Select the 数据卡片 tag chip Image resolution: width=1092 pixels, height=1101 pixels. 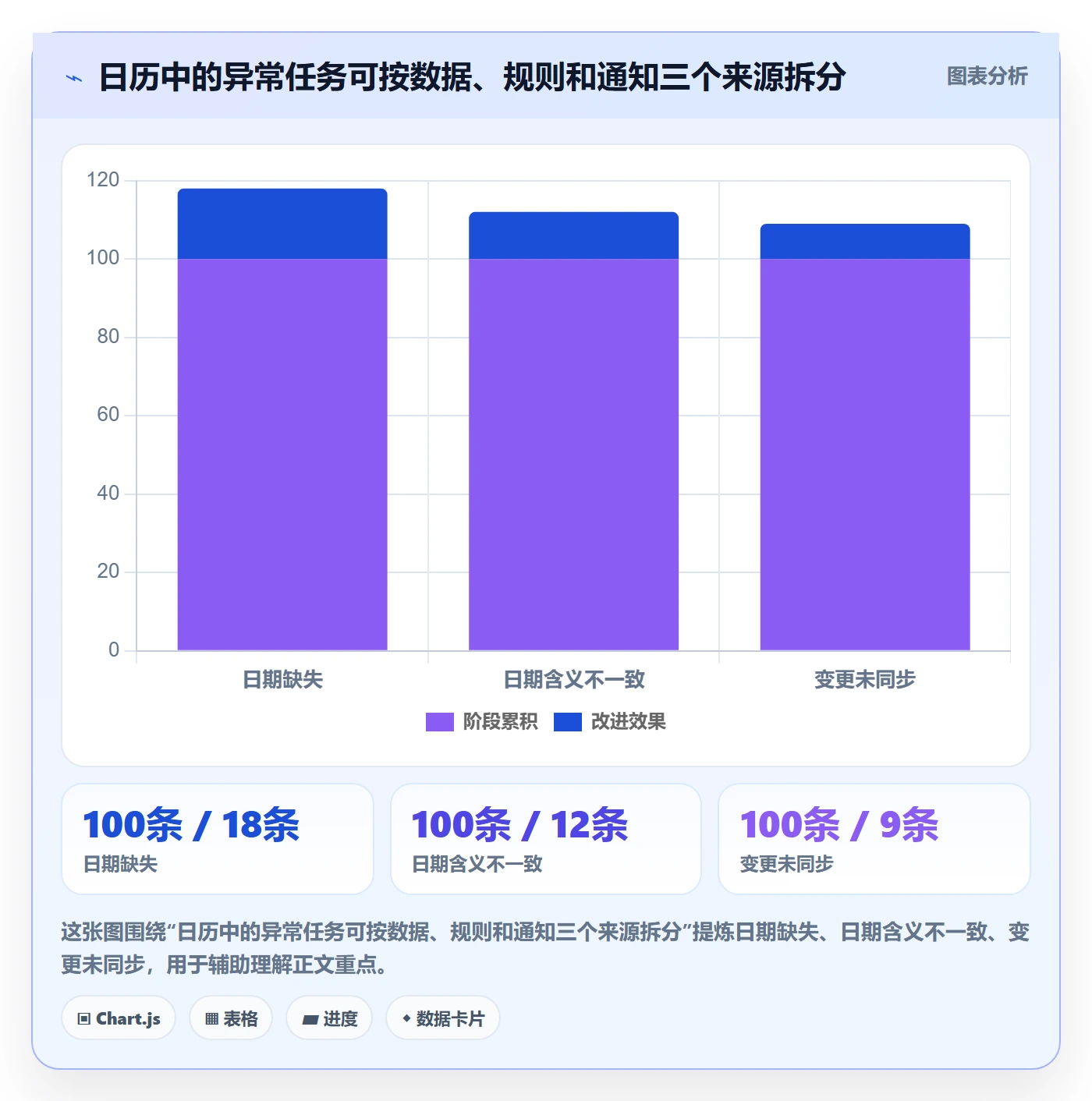(443, 1018)
